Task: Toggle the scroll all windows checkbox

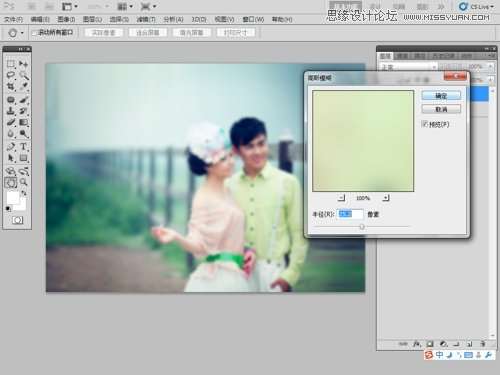Action: 34,33
